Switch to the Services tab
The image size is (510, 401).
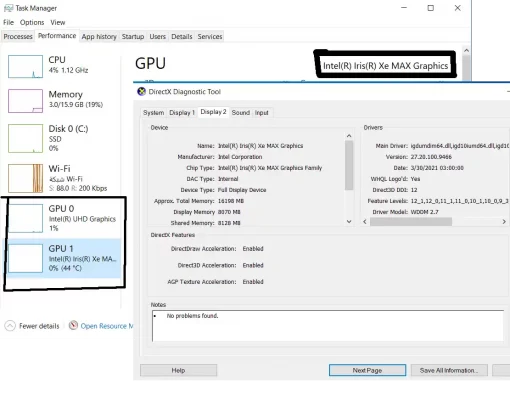pos(210,36)
